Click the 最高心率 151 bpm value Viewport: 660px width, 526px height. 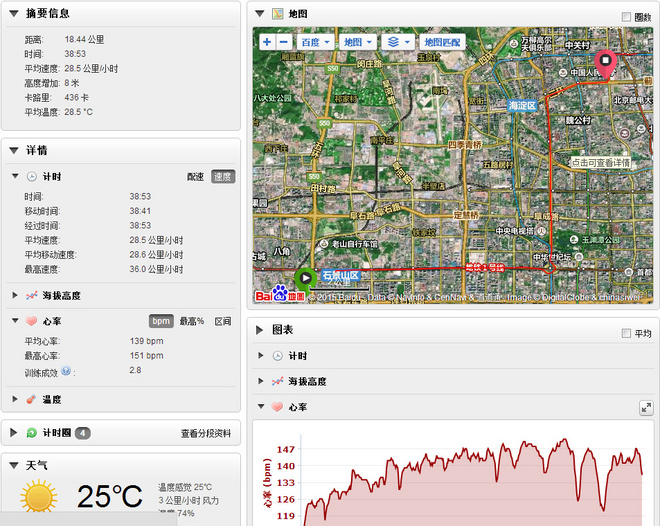click(146, 356)
